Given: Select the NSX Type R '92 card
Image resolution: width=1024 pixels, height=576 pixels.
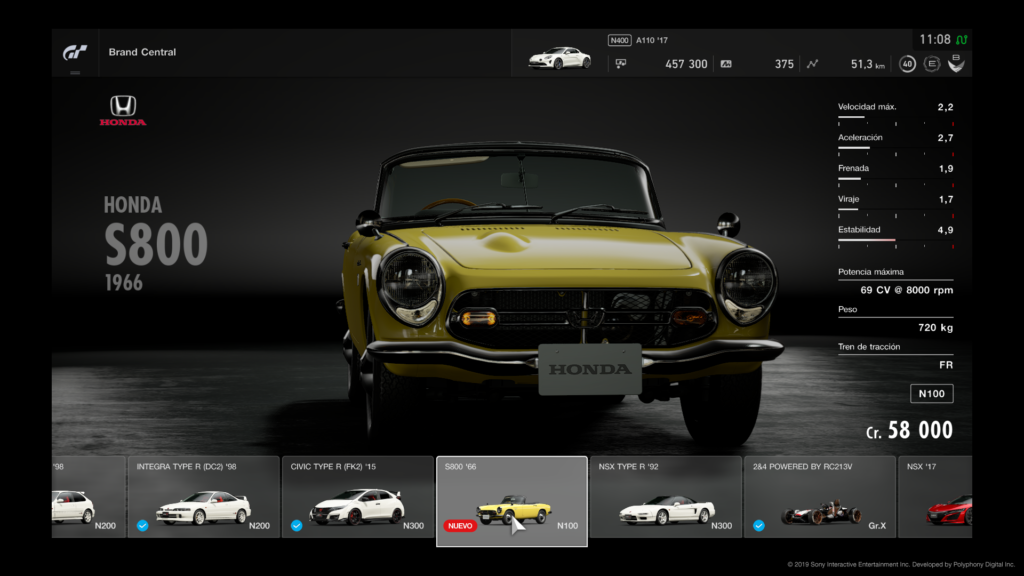Looking at the screenshot, I should click(x=665, y=497).
